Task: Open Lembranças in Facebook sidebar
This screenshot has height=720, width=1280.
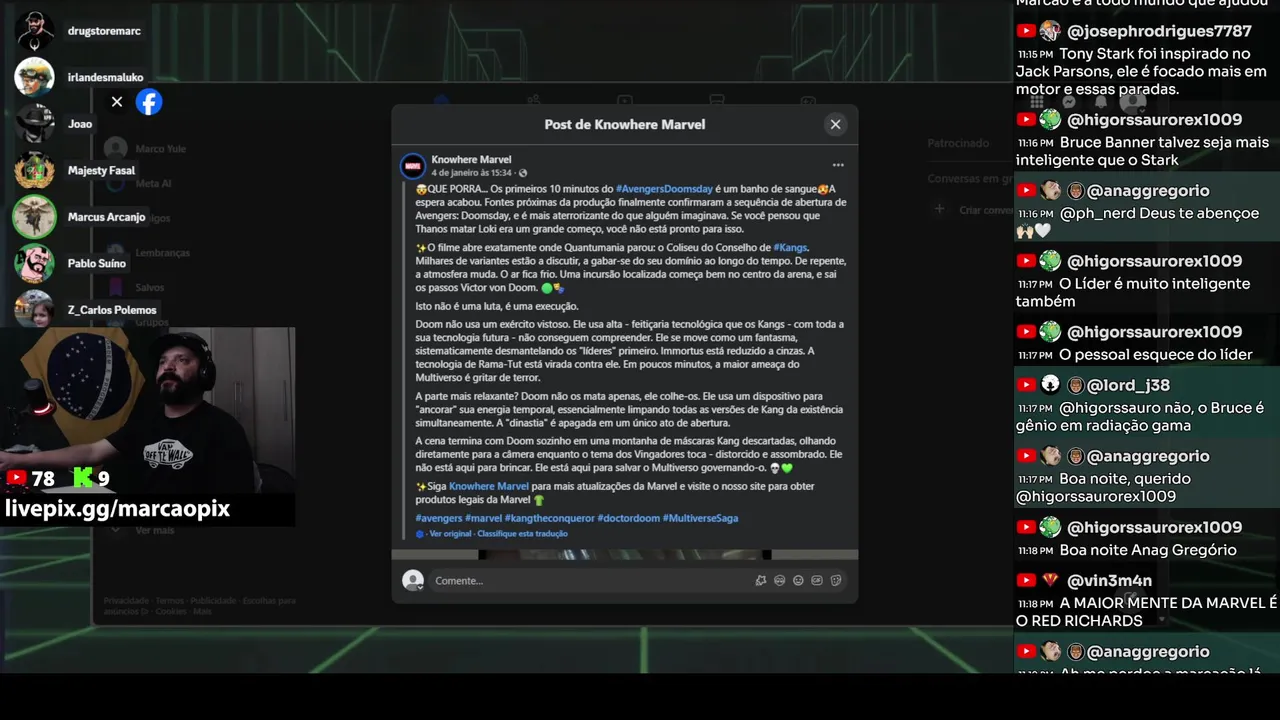Action: point(163,253)
